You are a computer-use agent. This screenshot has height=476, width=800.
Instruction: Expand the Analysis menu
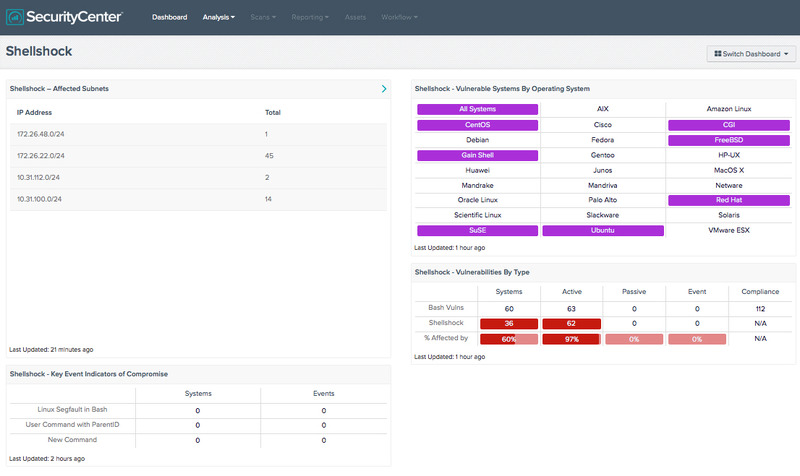coord(219,17)
